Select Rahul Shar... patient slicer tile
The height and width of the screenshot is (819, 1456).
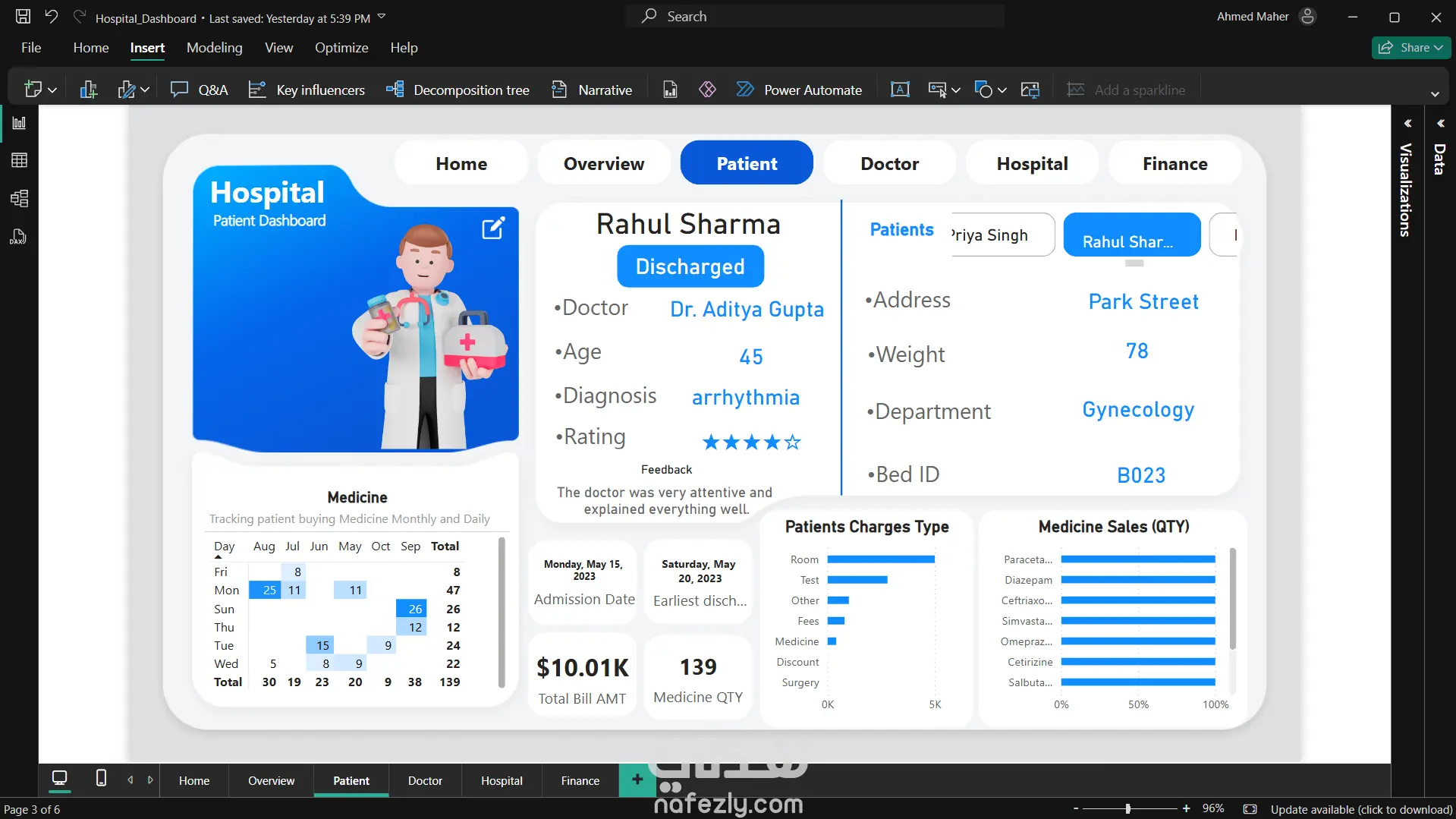pyautogui.click(x=1131, y=235)
